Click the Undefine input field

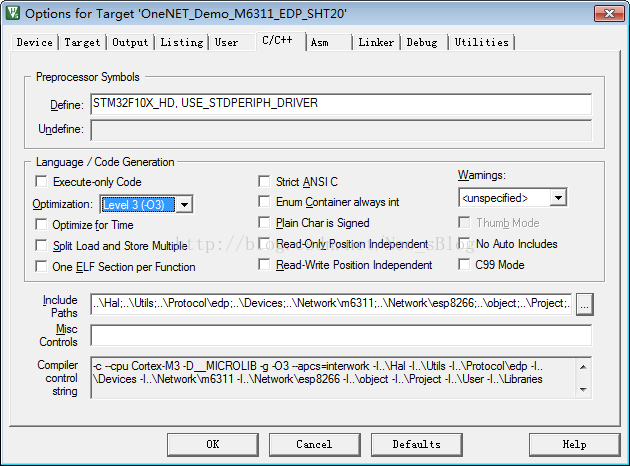(x=341, y=130)
